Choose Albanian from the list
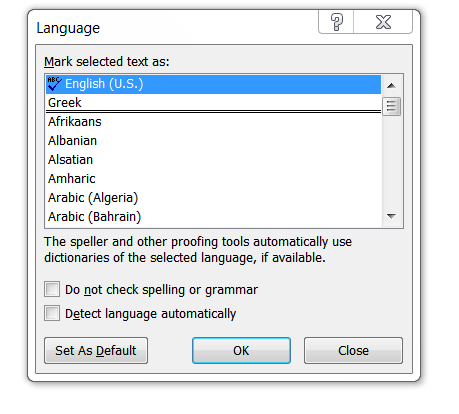Viewport: 459px width, 414px height. 213,141
